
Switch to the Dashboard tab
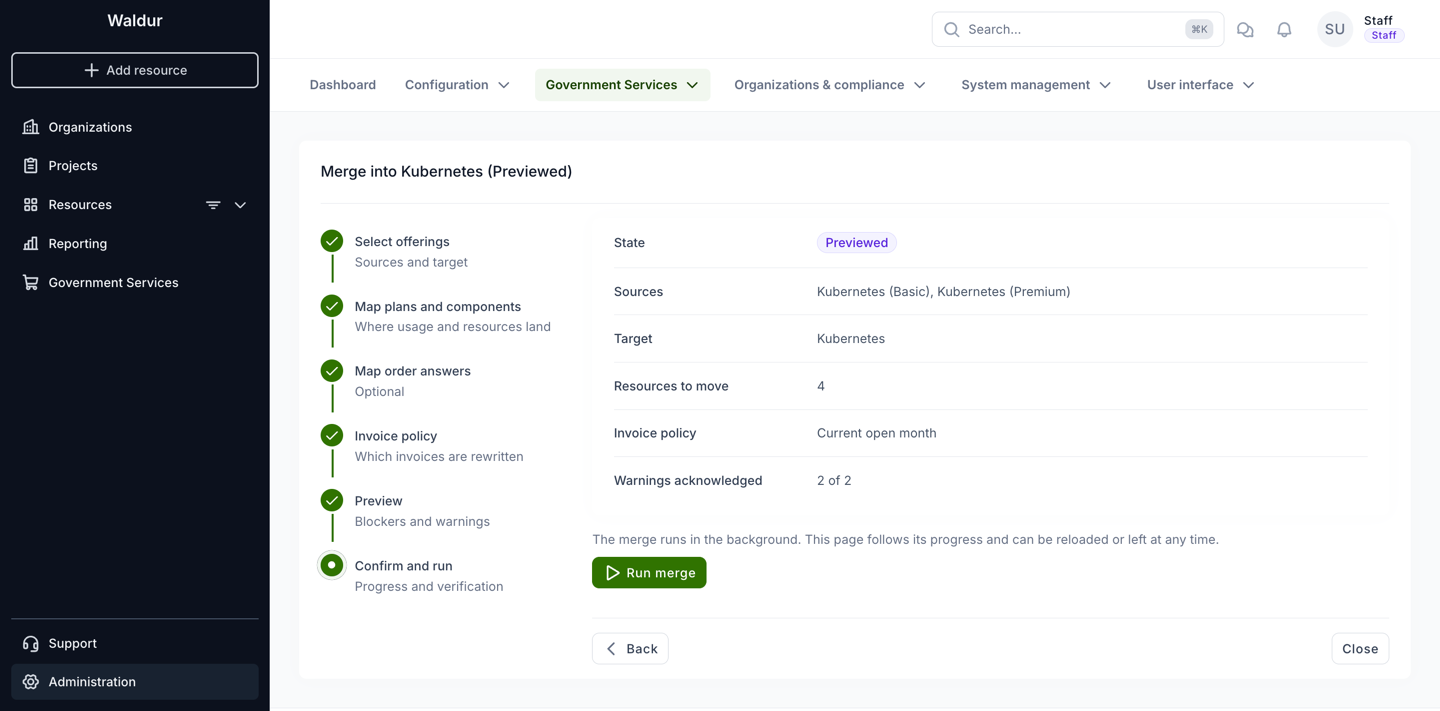pyautogui.click(x=343, y=85)
